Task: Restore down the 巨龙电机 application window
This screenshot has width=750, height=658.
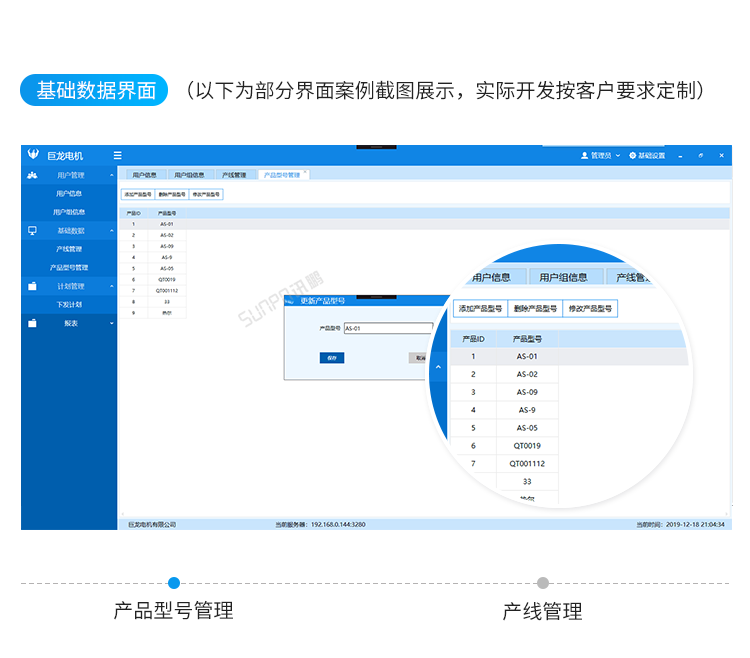Action: 701,155
